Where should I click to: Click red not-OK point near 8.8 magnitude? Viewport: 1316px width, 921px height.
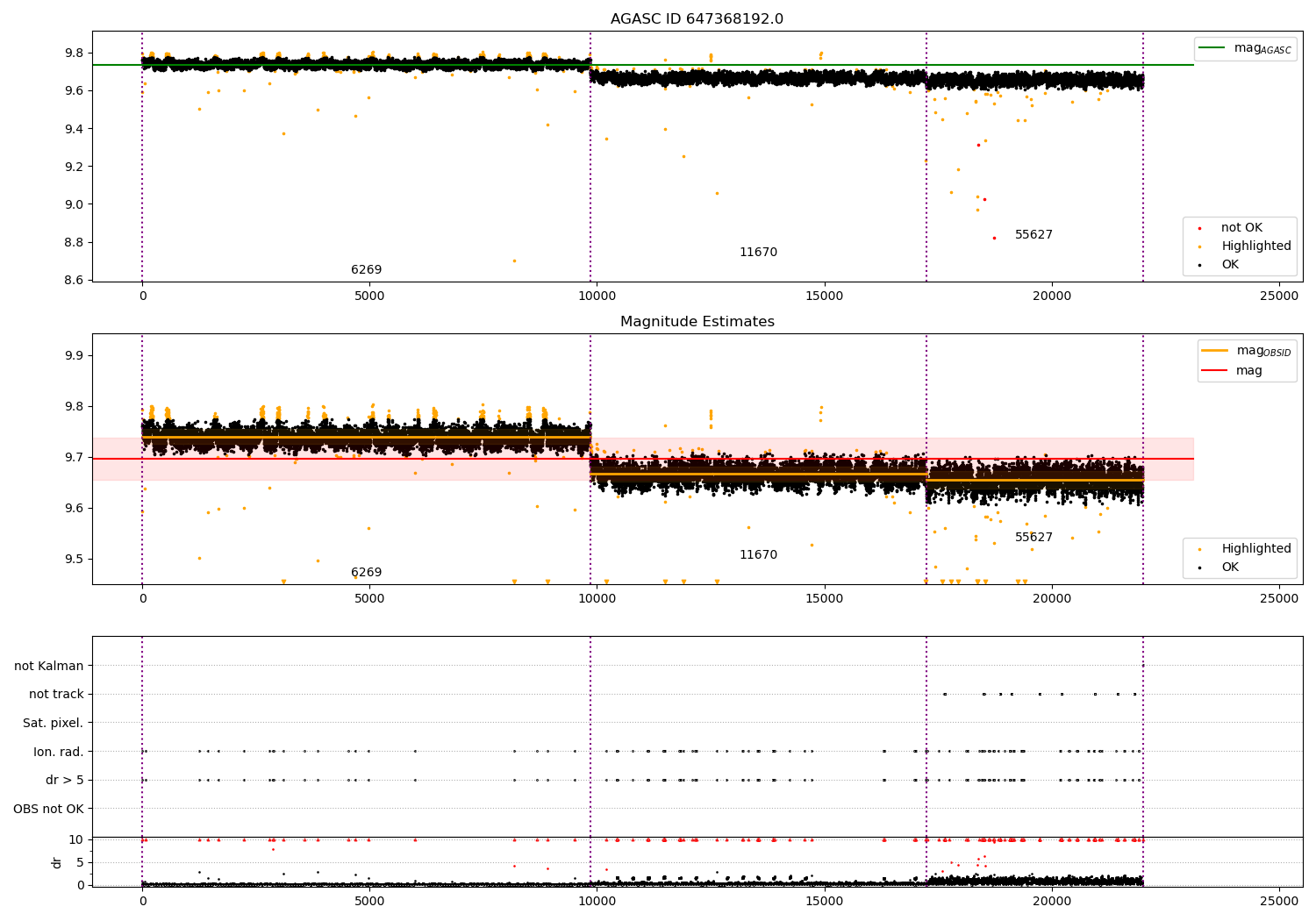pos(994,238)
